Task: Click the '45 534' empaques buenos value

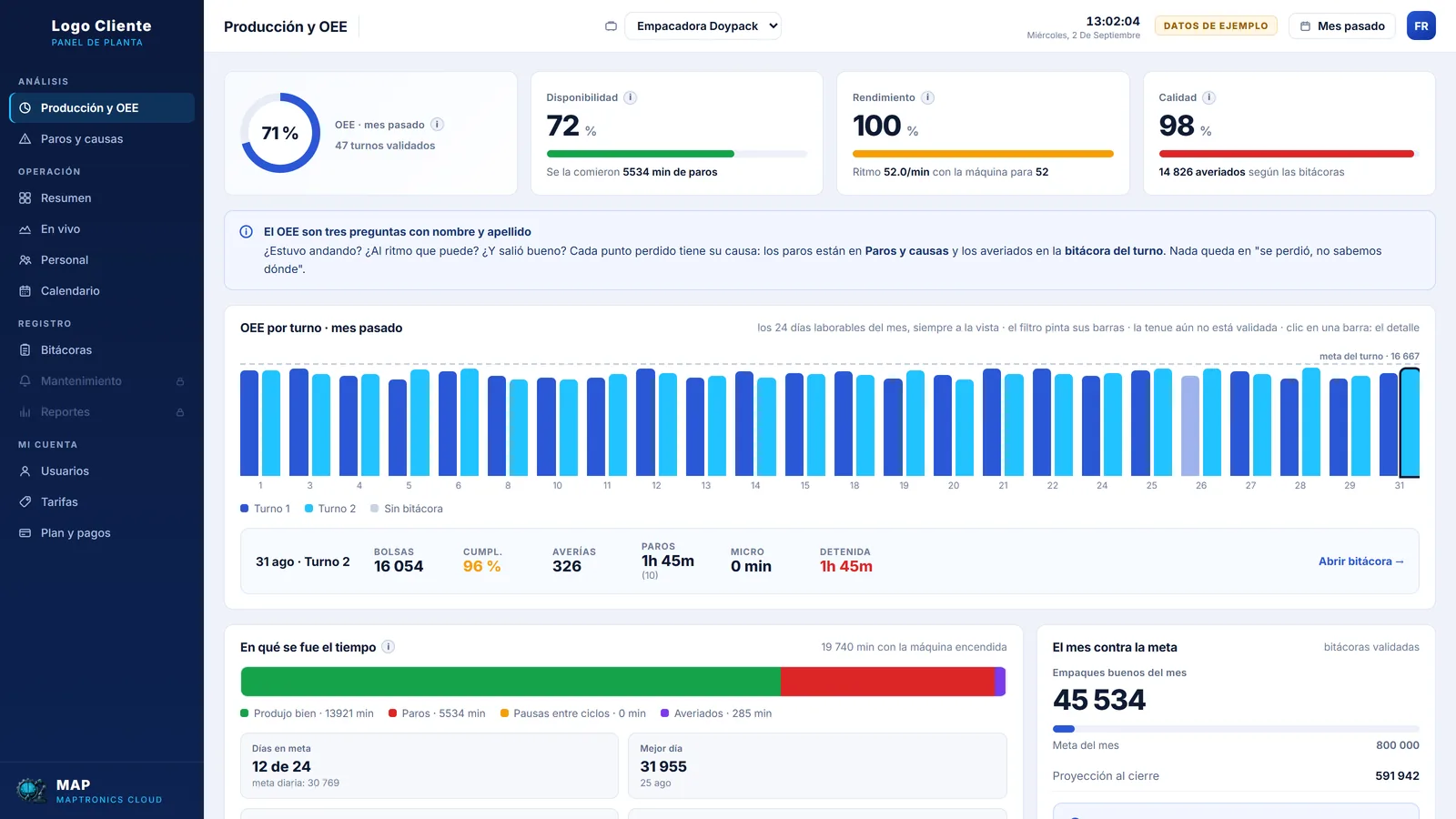Action: click(x=1099, y=700)
